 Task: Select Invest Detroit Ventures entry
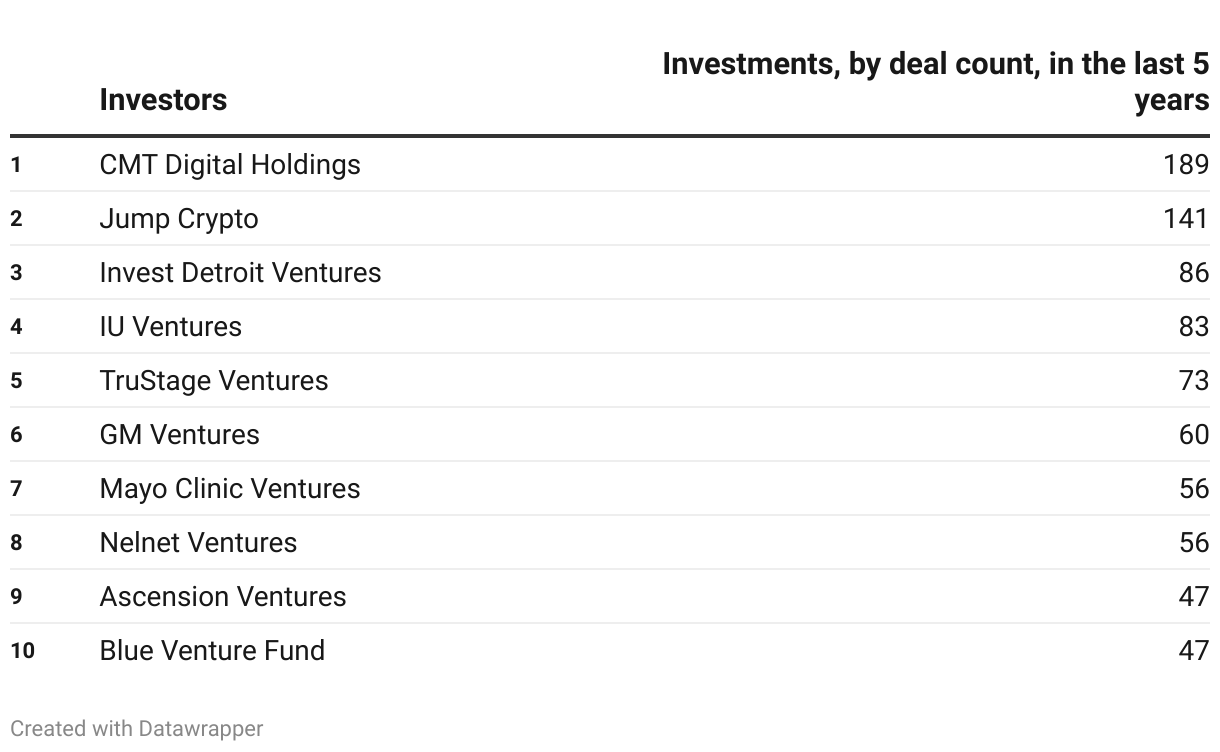240,272
